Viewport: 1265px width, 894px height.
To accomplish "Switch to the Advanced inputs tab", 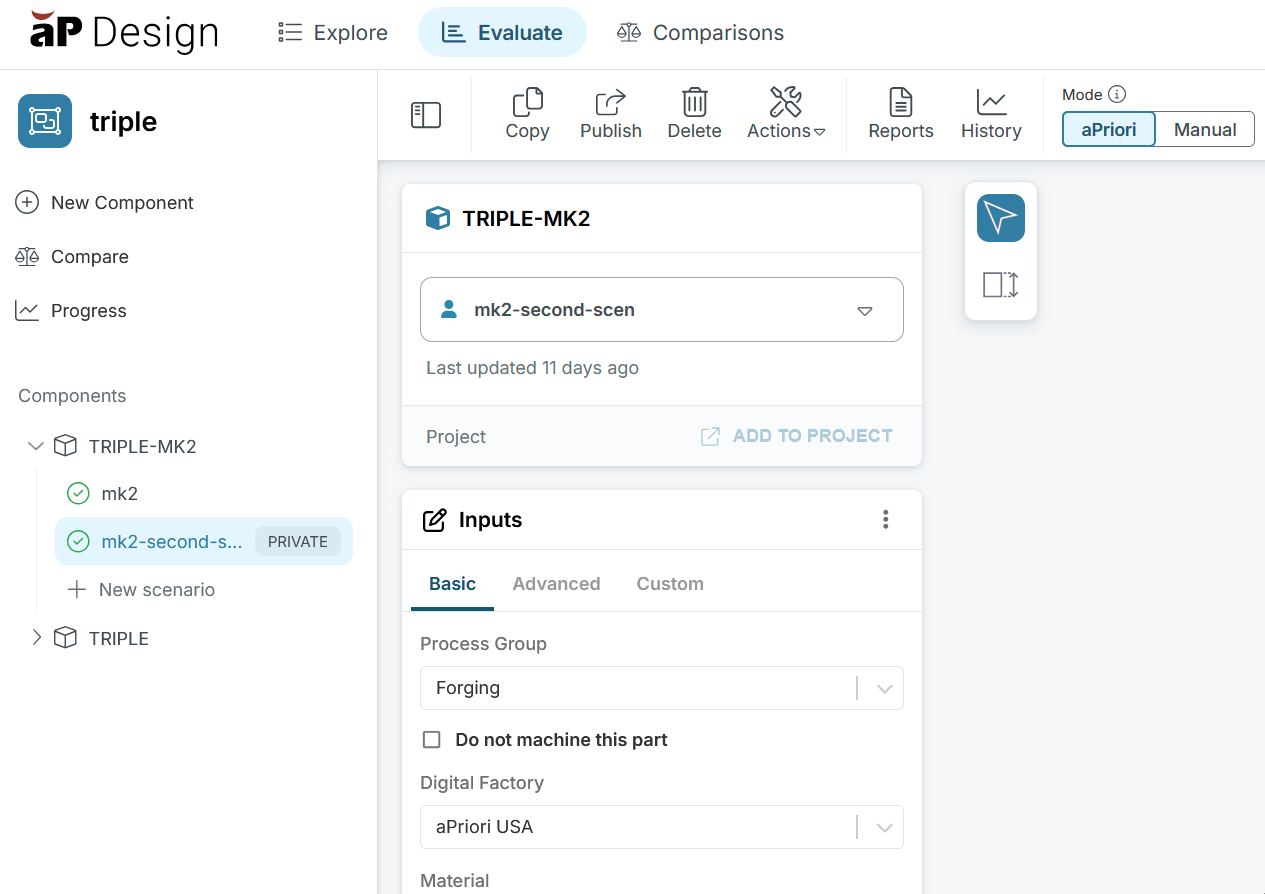I will click(x=556, y=584).
